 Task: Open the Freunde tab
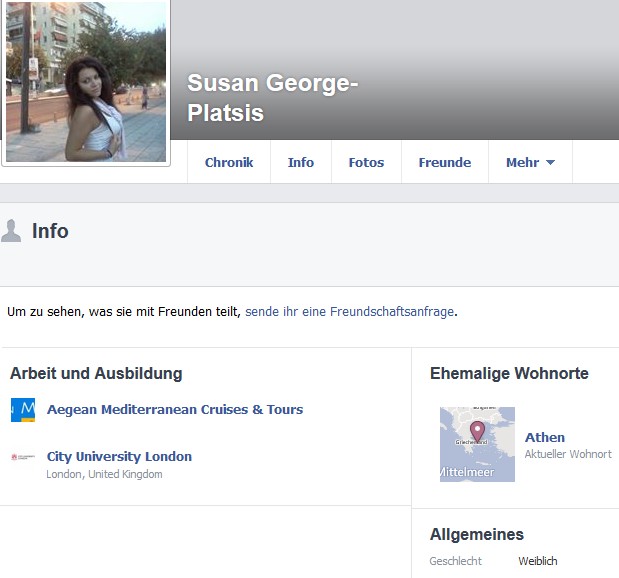[445, 162]
